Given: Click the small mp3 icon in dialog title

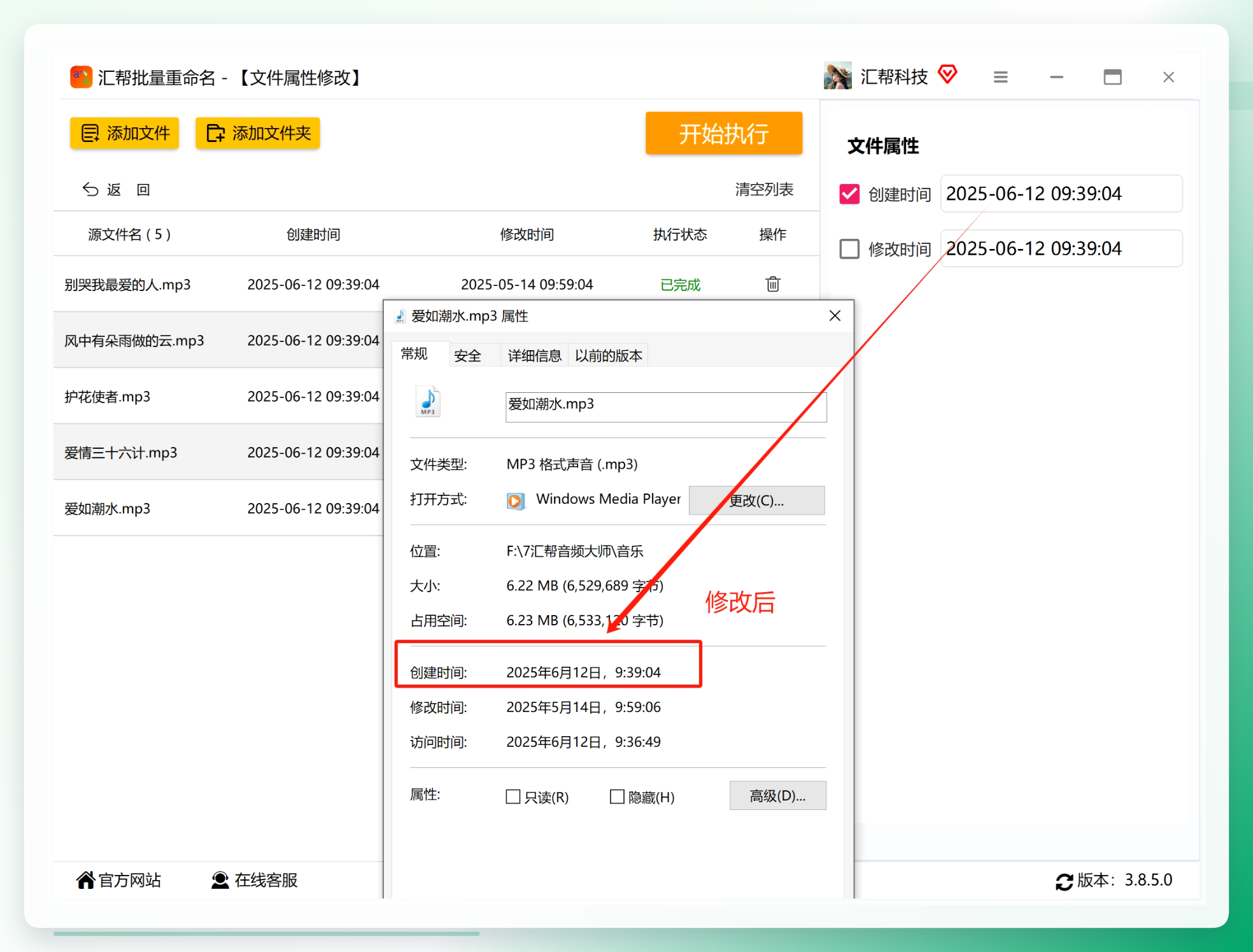Looking at the screenshot, I should coord(400,316).
